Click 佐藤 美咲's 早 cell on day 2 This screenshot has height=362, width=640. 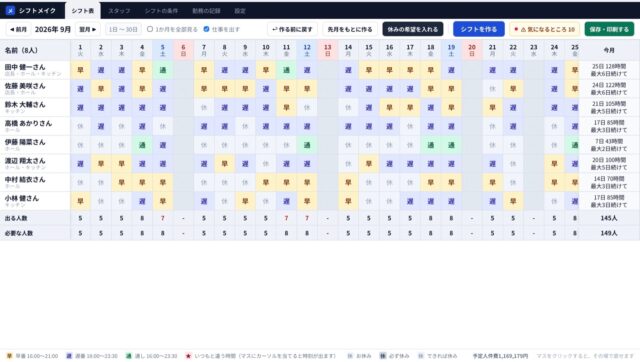pyautogui.click(x=101, y=89)
